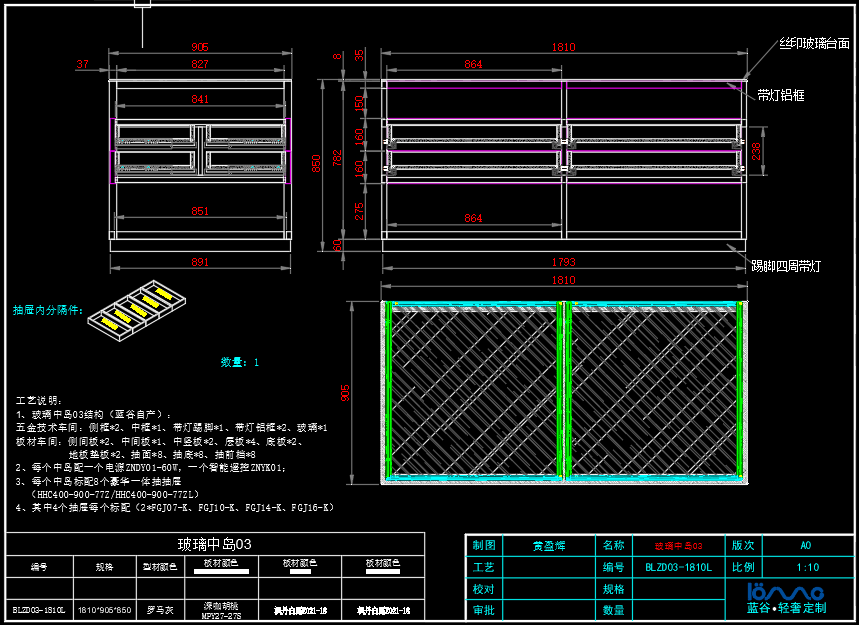Click the 抽屉内分隔件 cyan label
This screenshot has height=625, width=859.
coord(46,310)
